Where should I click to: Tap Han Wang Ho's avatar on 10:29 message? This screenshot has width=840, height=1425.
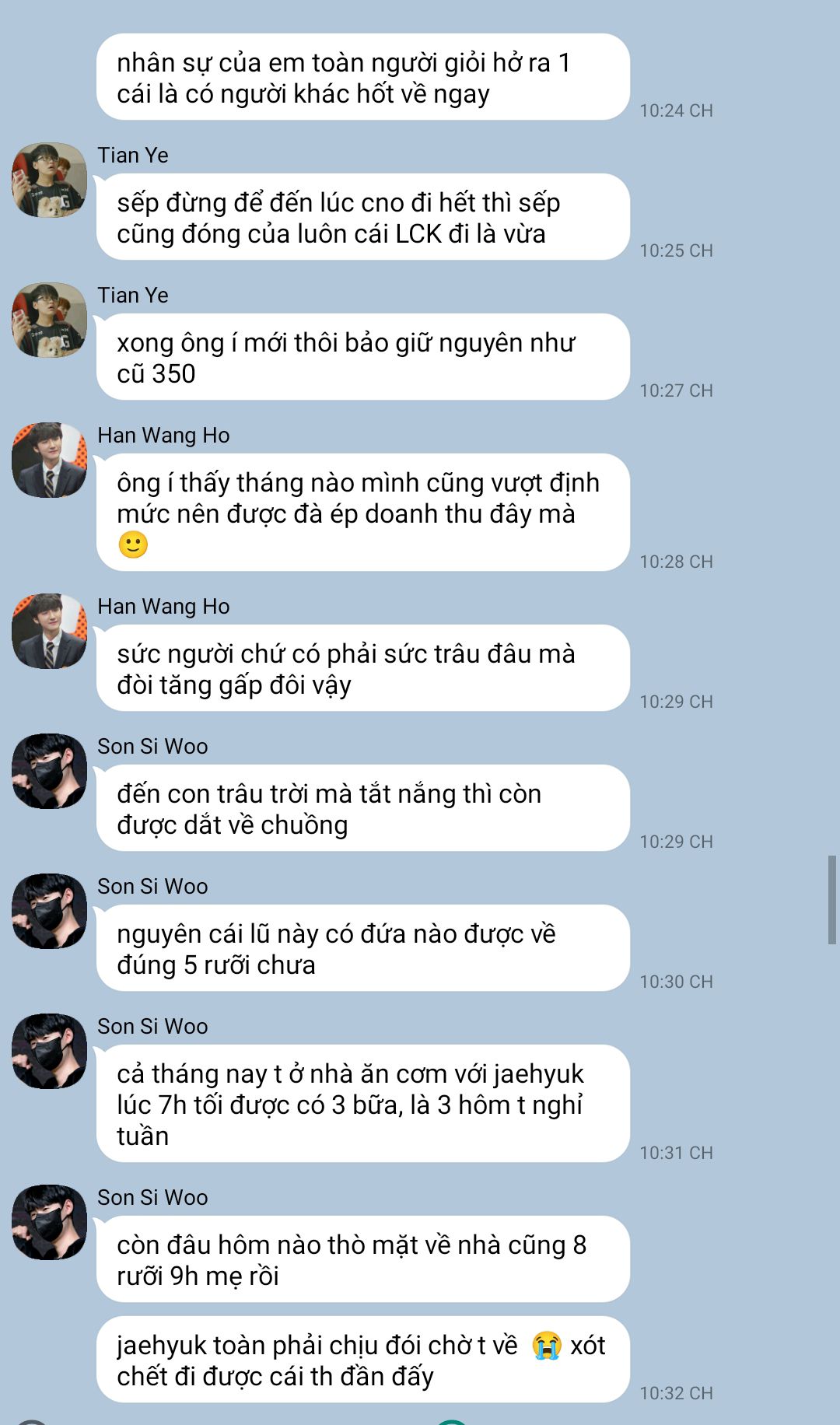(x=49, y=631)
